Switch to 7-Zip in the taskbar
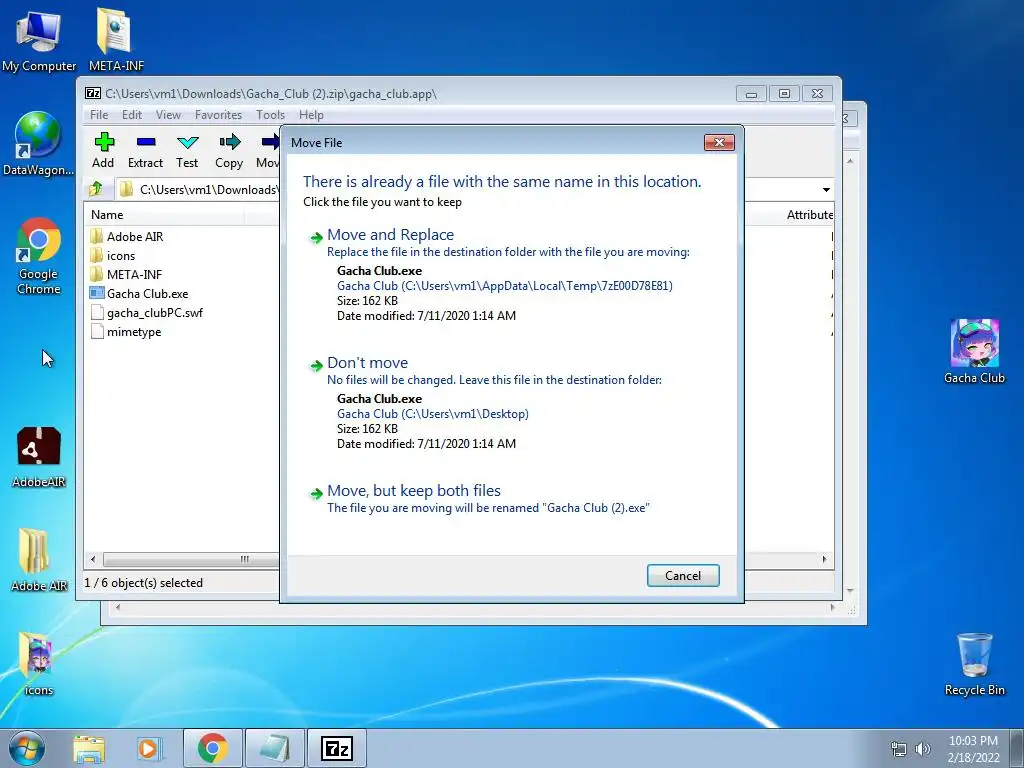The width and height of the screenshot is (1024, 768). pos(337,748)
